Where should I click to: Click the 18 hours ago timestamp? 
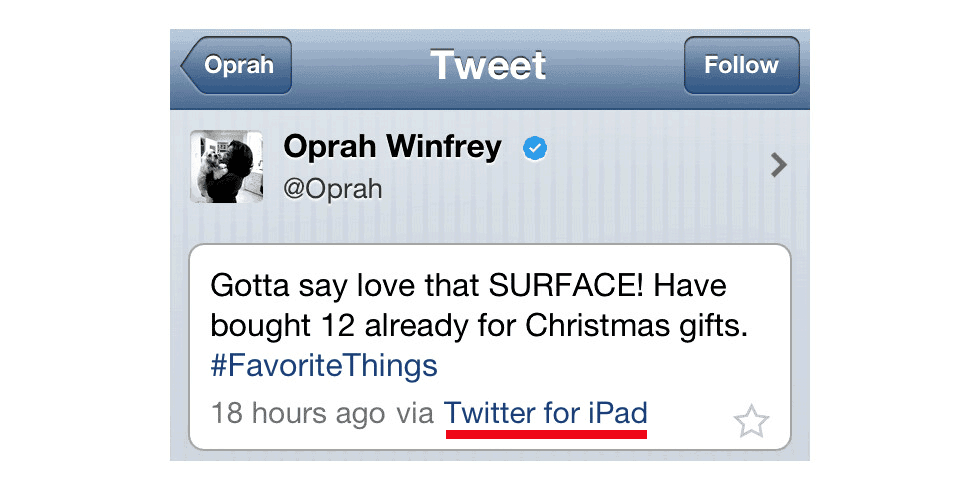[x=298, y=414]
